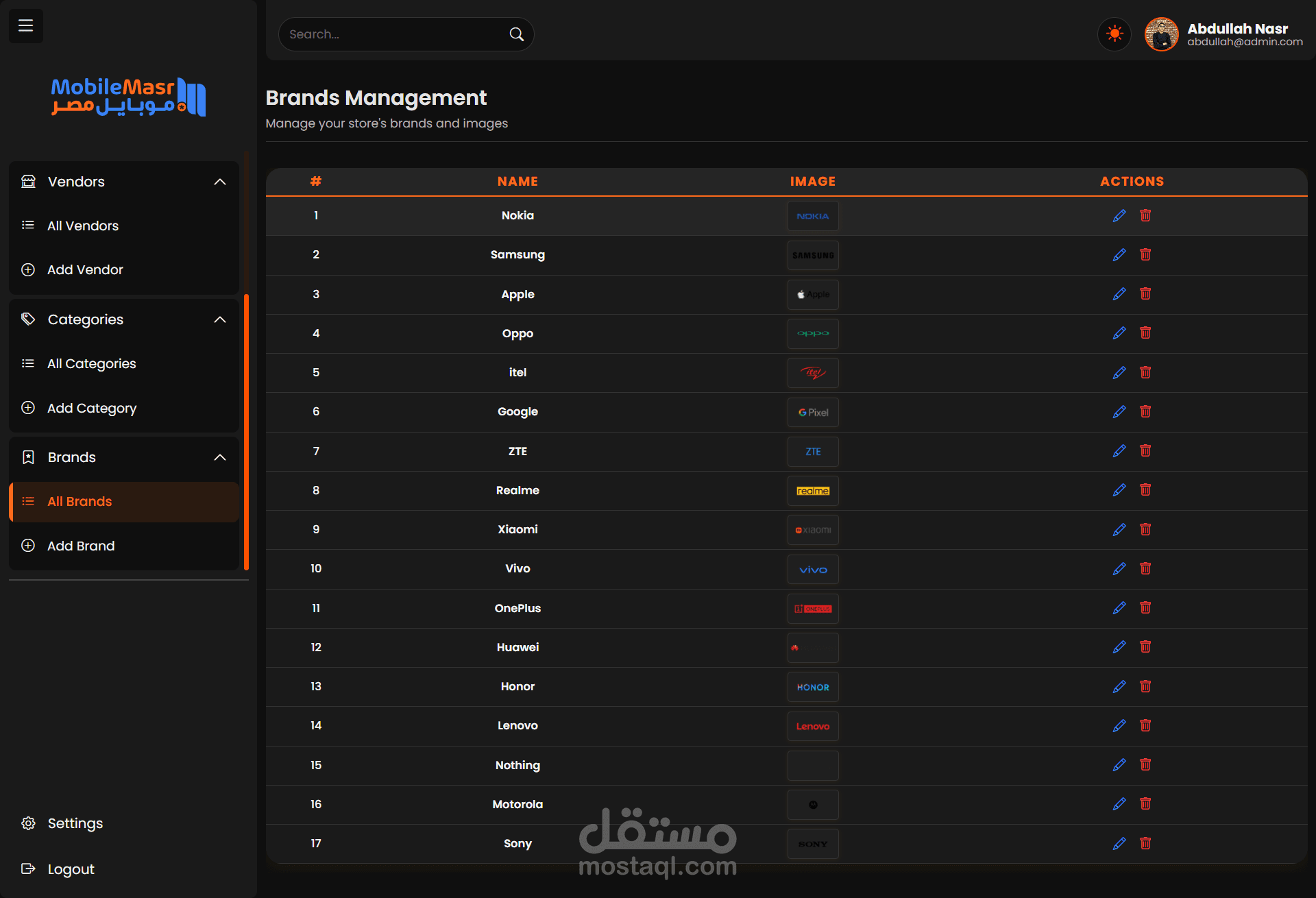Delete the Sony brand entry

click(1145, 843)
